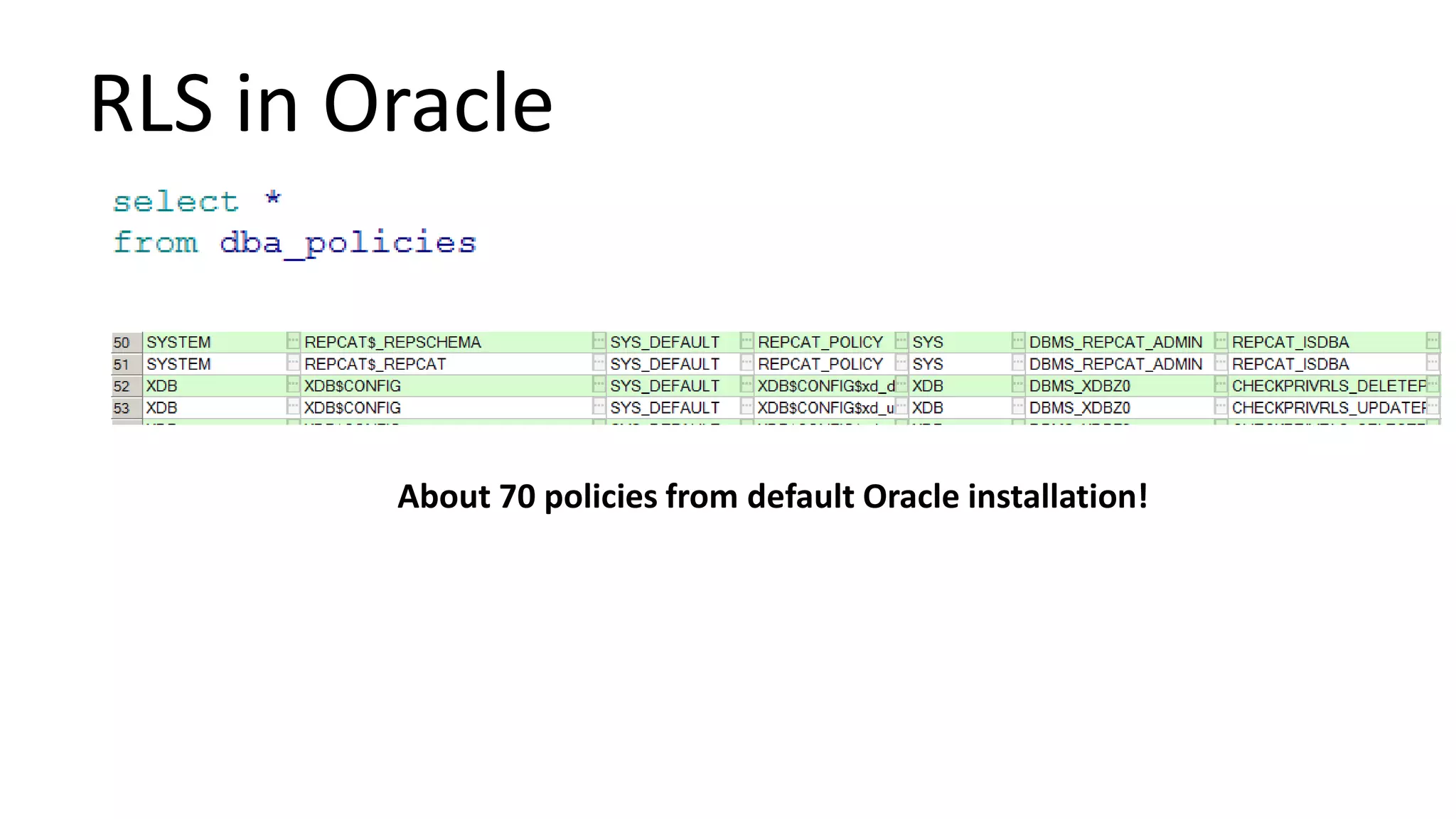Open ellipsis editor for DBMS_REPCAT_ADMIN row 50
This screenshot has width=1456, height=819.
1221,342
